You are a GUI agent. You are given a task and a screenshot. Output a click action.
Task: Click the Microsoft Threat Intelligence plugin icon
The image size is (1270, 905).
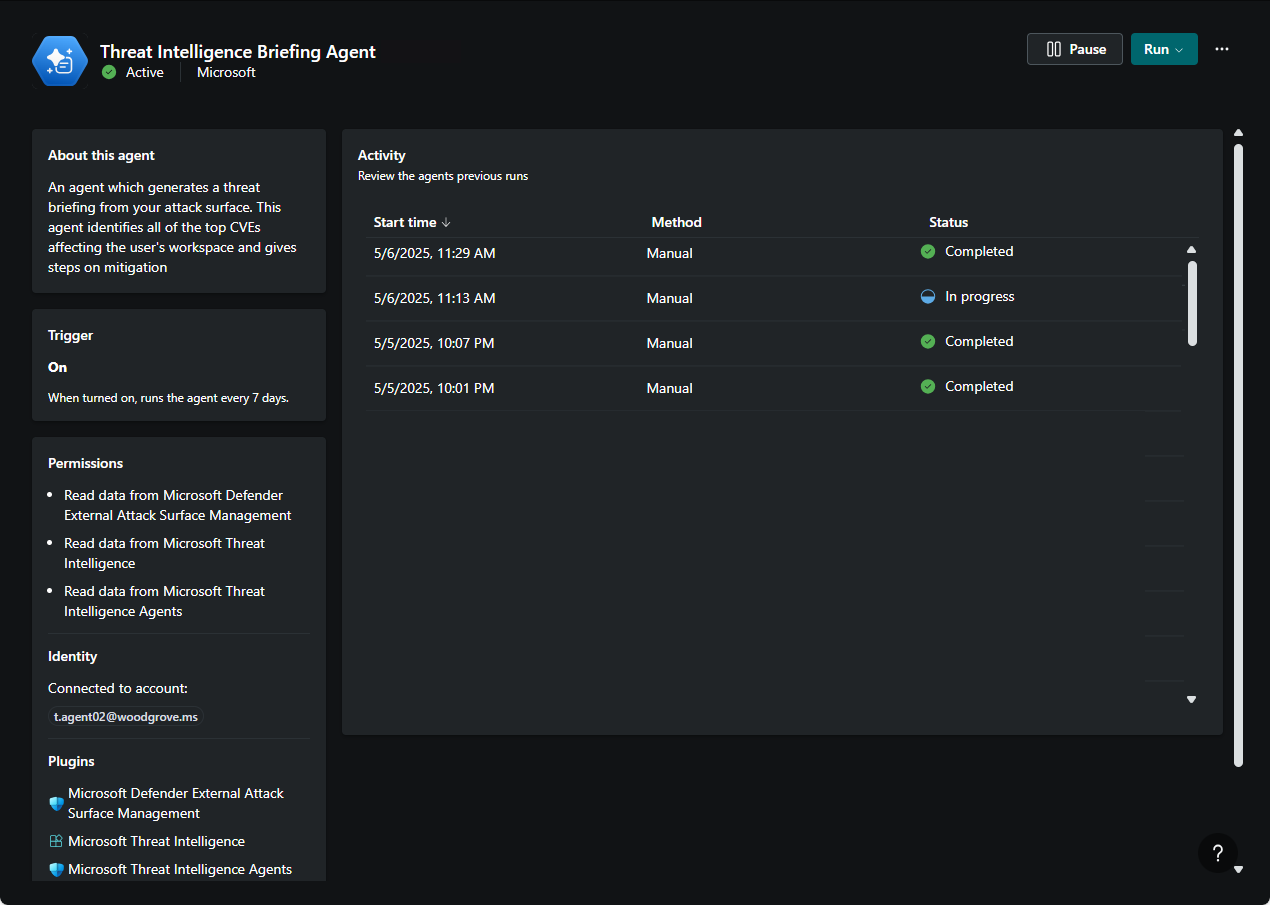pyautogui.click(x=56, y=842)
